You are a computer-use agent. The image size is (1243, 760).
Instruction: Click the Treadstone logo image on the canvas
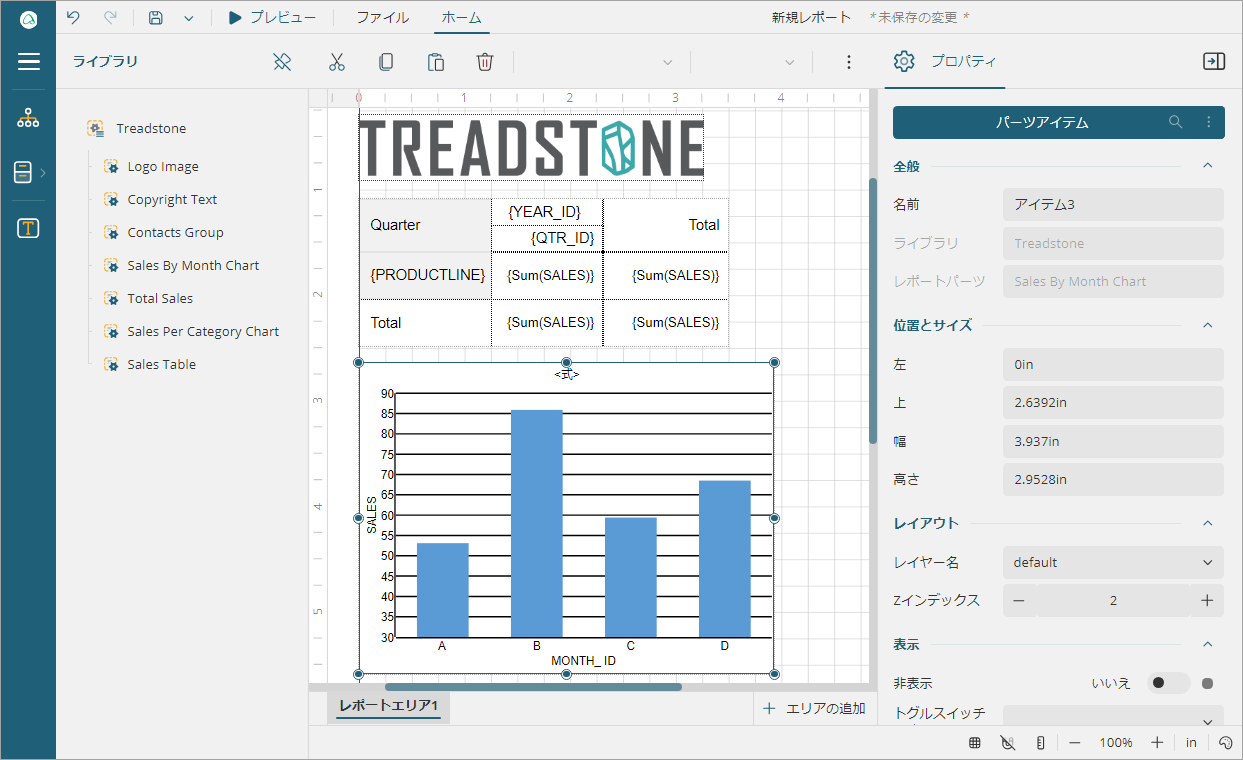pyautogui.click(x=531, y=148)
